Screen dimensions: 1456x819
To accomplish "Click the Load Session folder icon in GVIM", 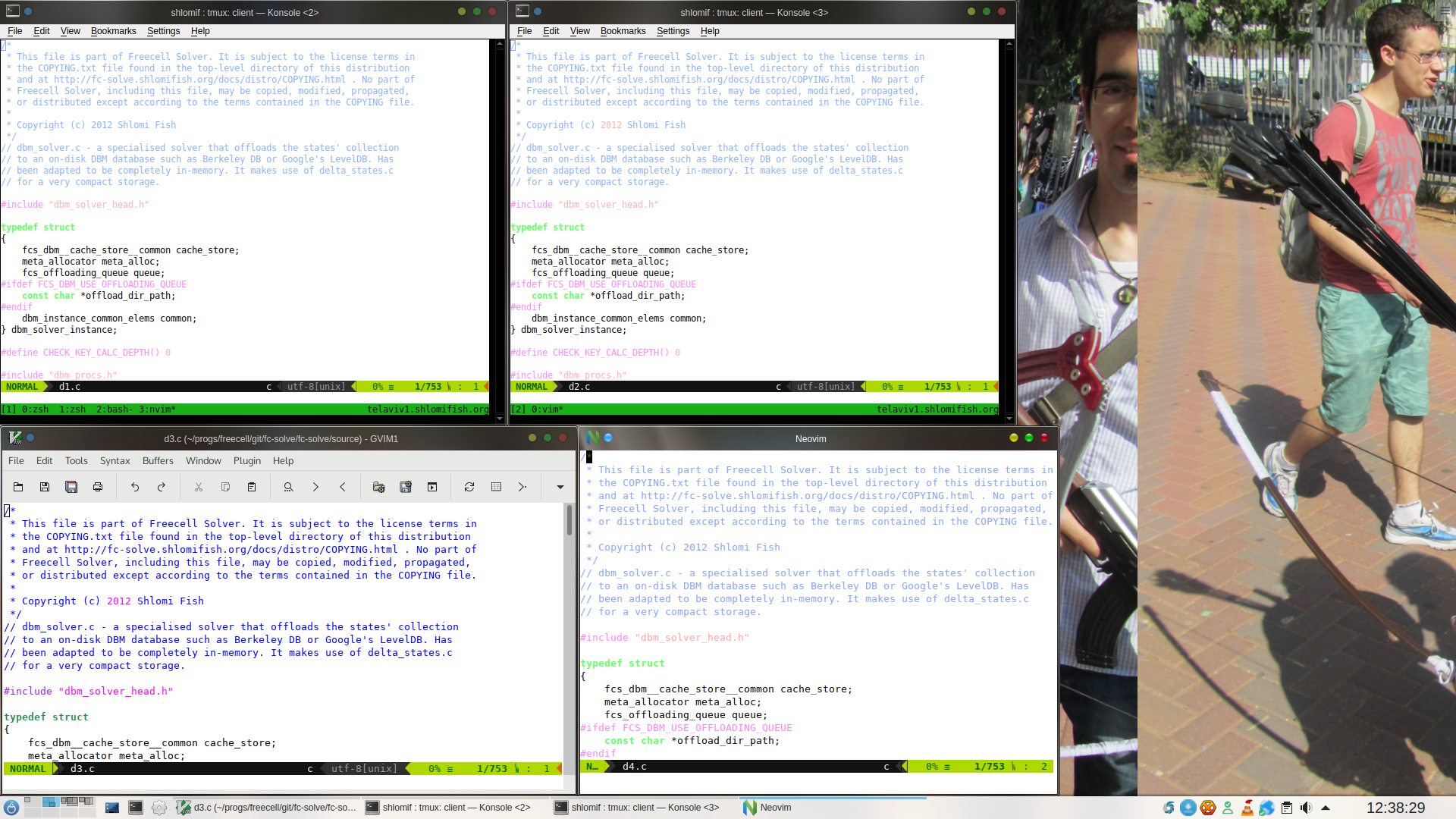I will [x=379, y=488].
